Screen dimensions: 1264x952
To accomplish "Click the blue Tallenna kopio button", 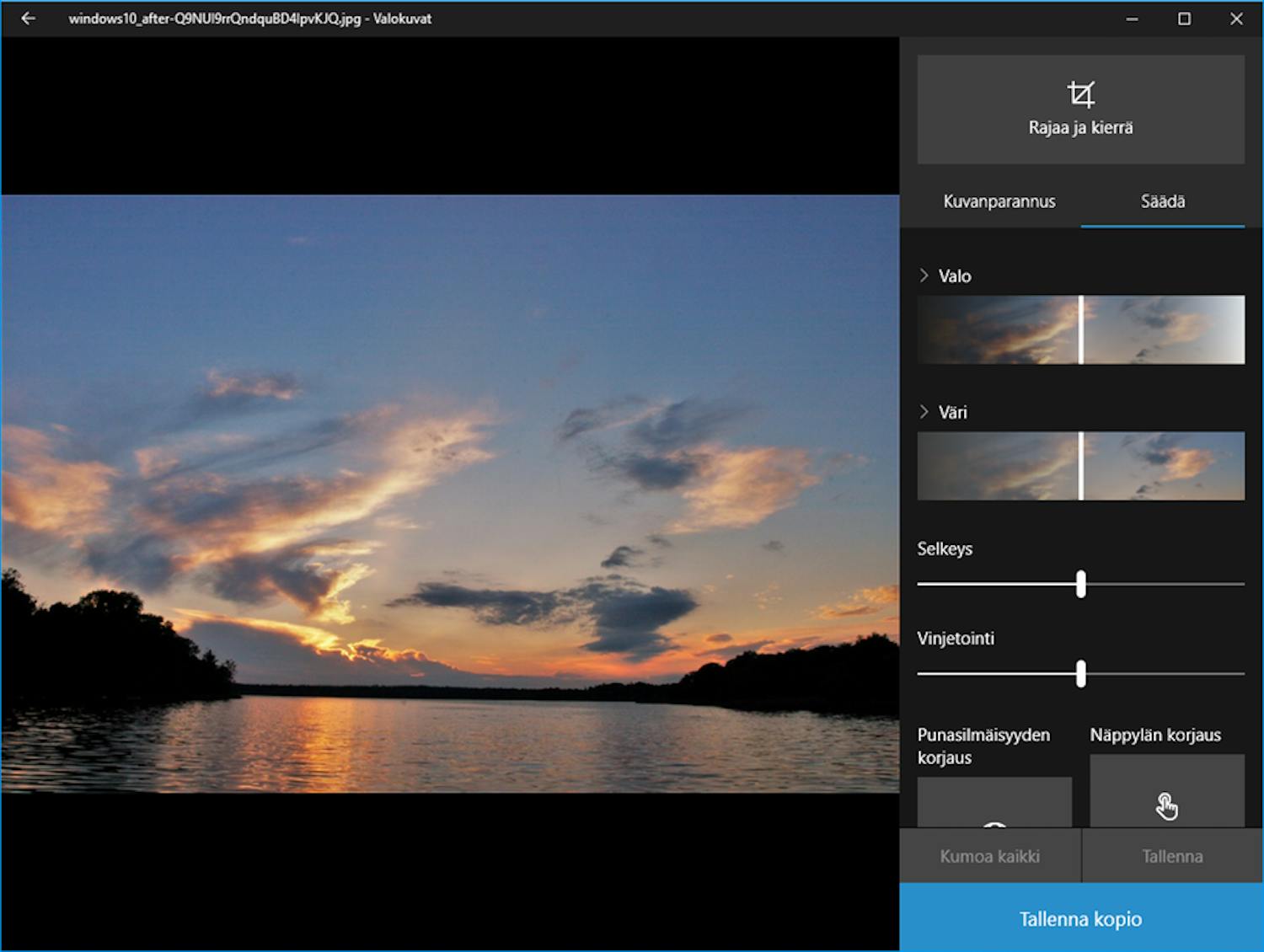I will (x=1080, y=918).
